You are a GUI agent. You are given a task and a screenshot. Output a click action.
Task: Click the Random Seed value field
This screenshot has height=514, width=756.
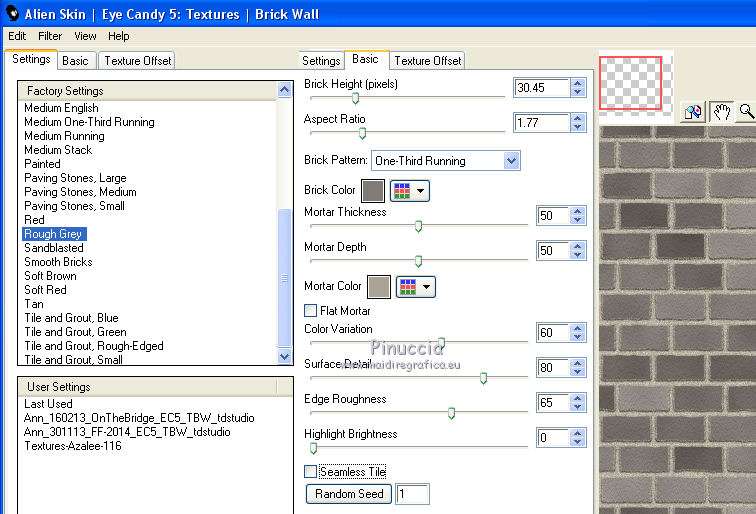(x=412, y=494)
